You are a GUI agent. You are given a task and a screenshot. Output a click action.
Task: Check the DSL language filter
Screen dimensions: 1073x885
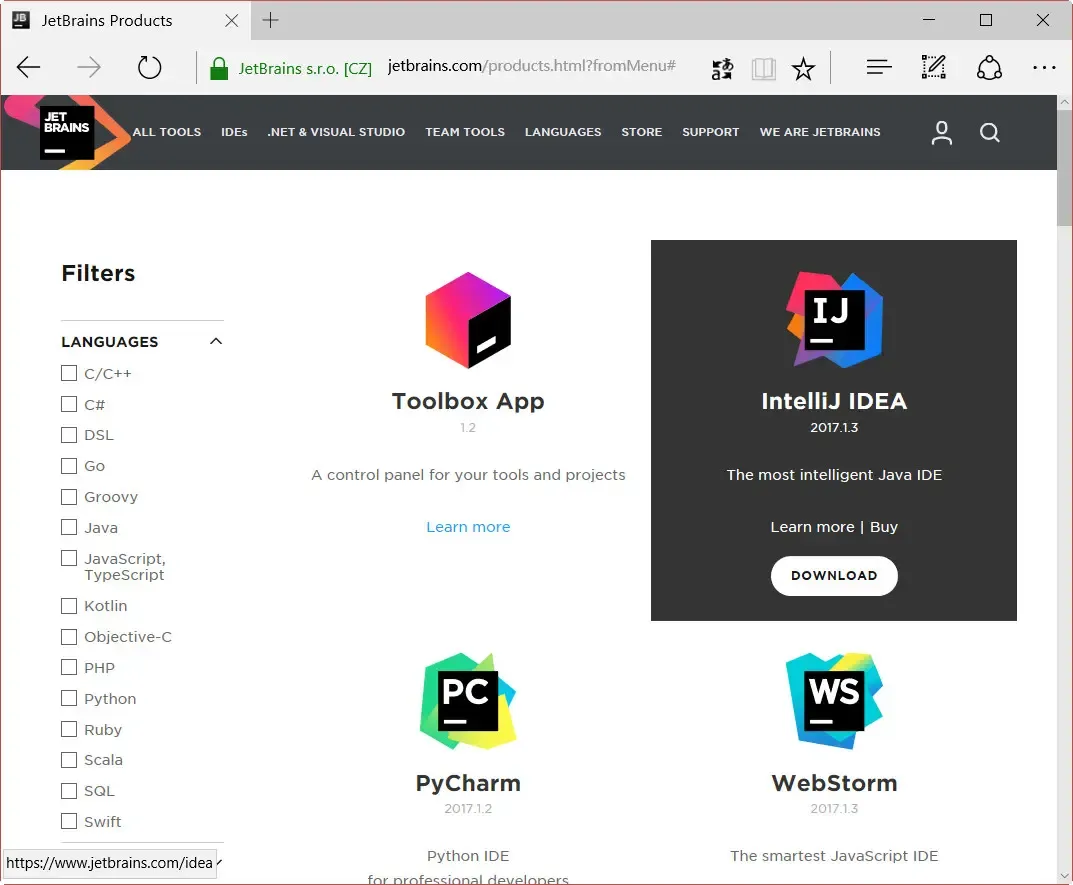[68, 435]
